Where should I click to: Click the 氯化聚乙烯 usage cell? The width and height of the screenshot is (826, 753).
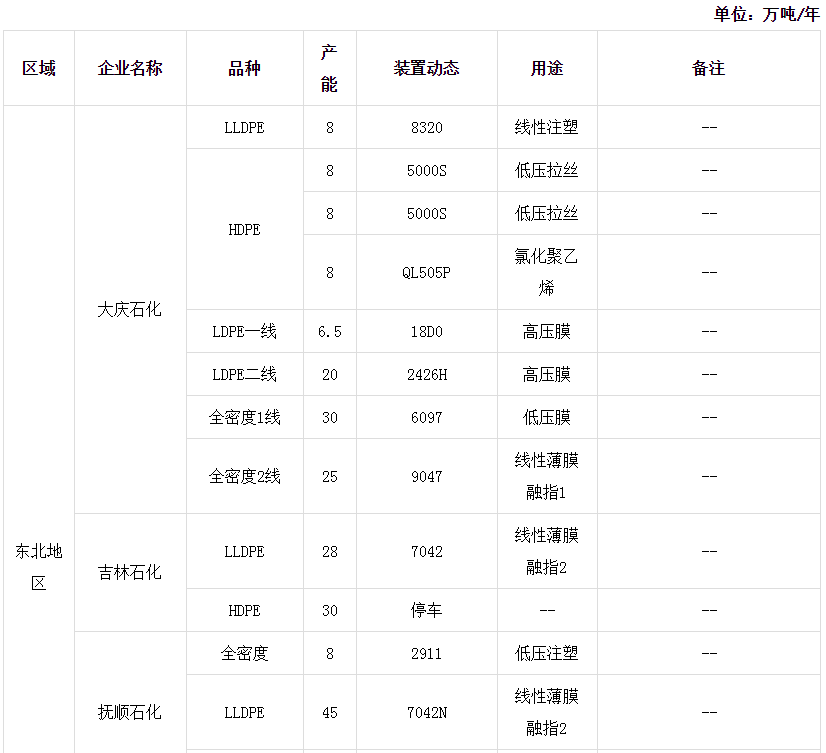coord(547,272)
